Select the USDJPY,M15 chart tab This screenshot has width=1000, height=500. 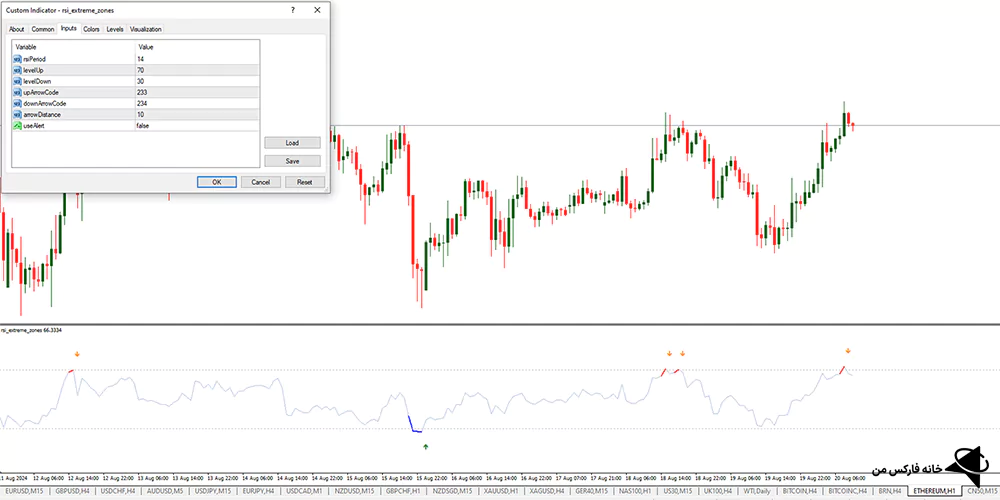(x=213, y=490)
